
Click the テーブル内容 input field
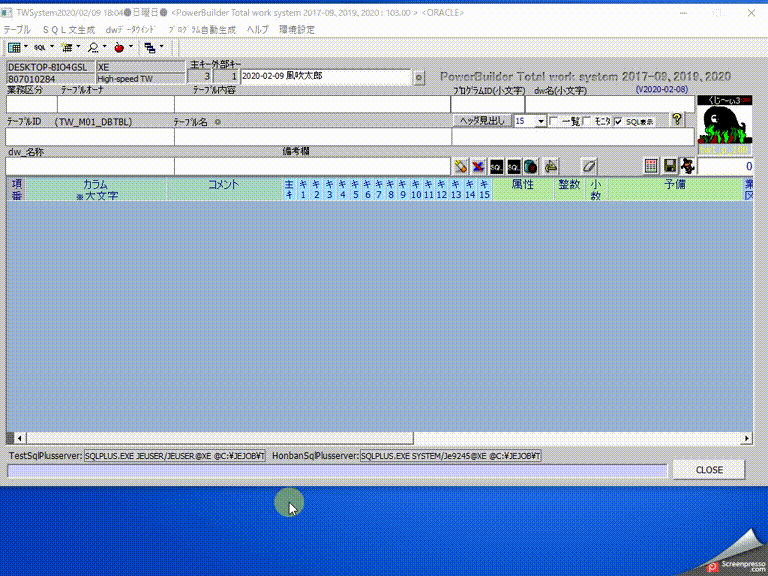click(312, 104)
